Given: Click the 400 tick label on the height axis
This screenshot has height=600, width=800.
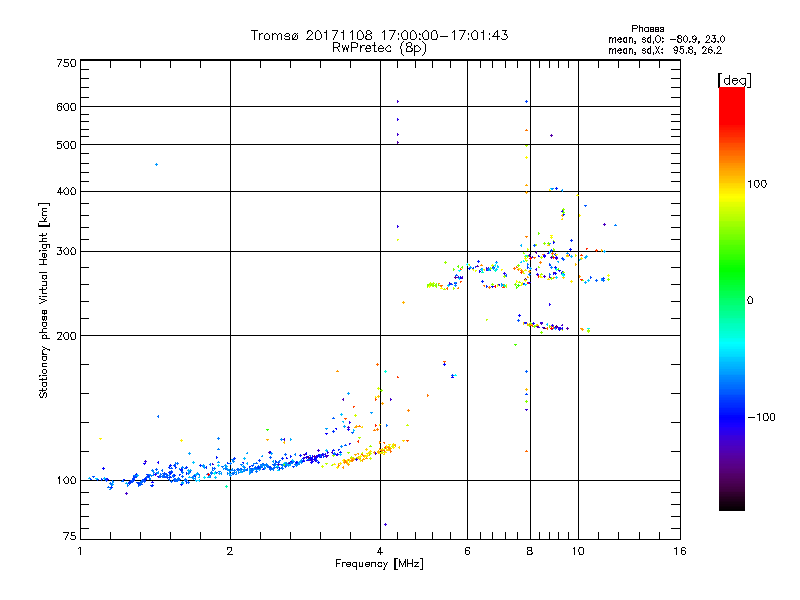Looking at the screenshot, I should (66, 191).
